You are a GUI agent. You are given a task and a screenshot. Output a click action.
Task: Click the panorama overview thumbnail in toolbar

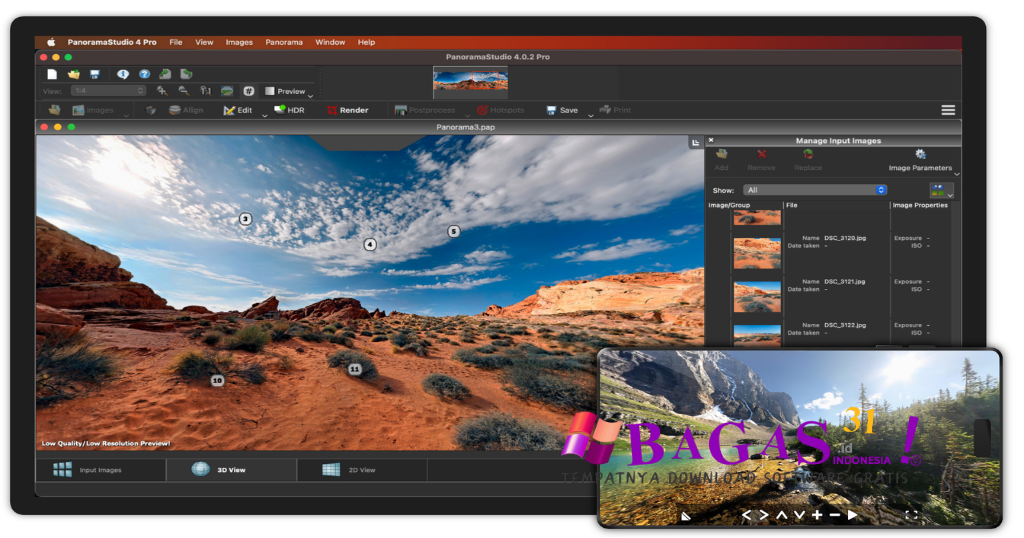470,81
